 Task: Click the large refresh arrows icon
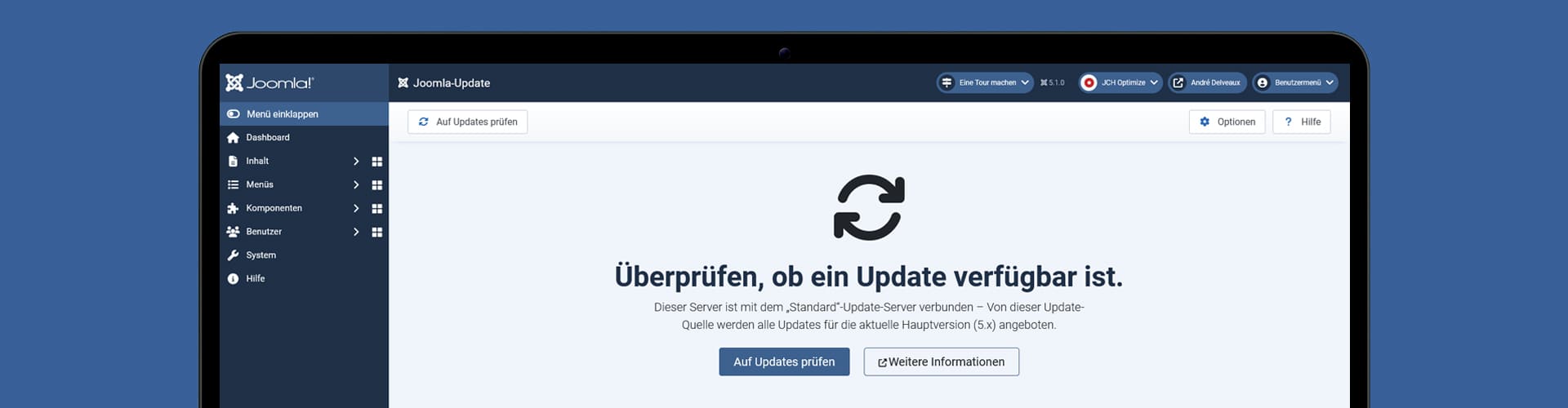point(869,207)
